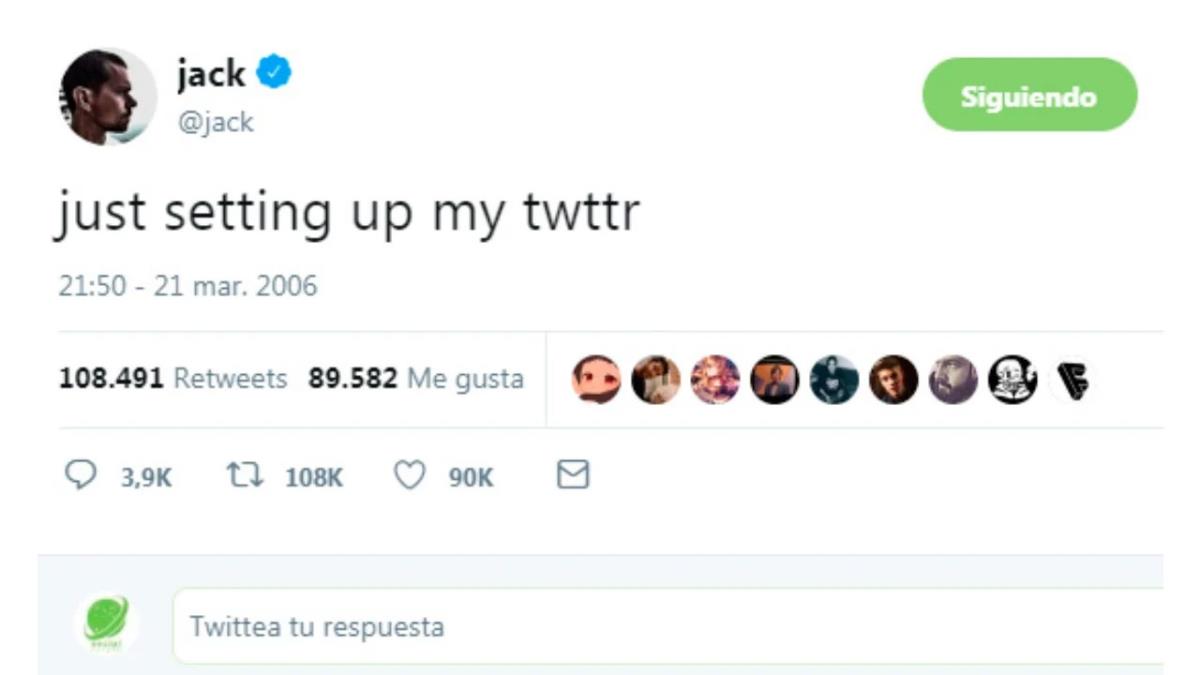
Task: Click the tweet text 'just setting up my twttr'
Action: tap(347, 213)
